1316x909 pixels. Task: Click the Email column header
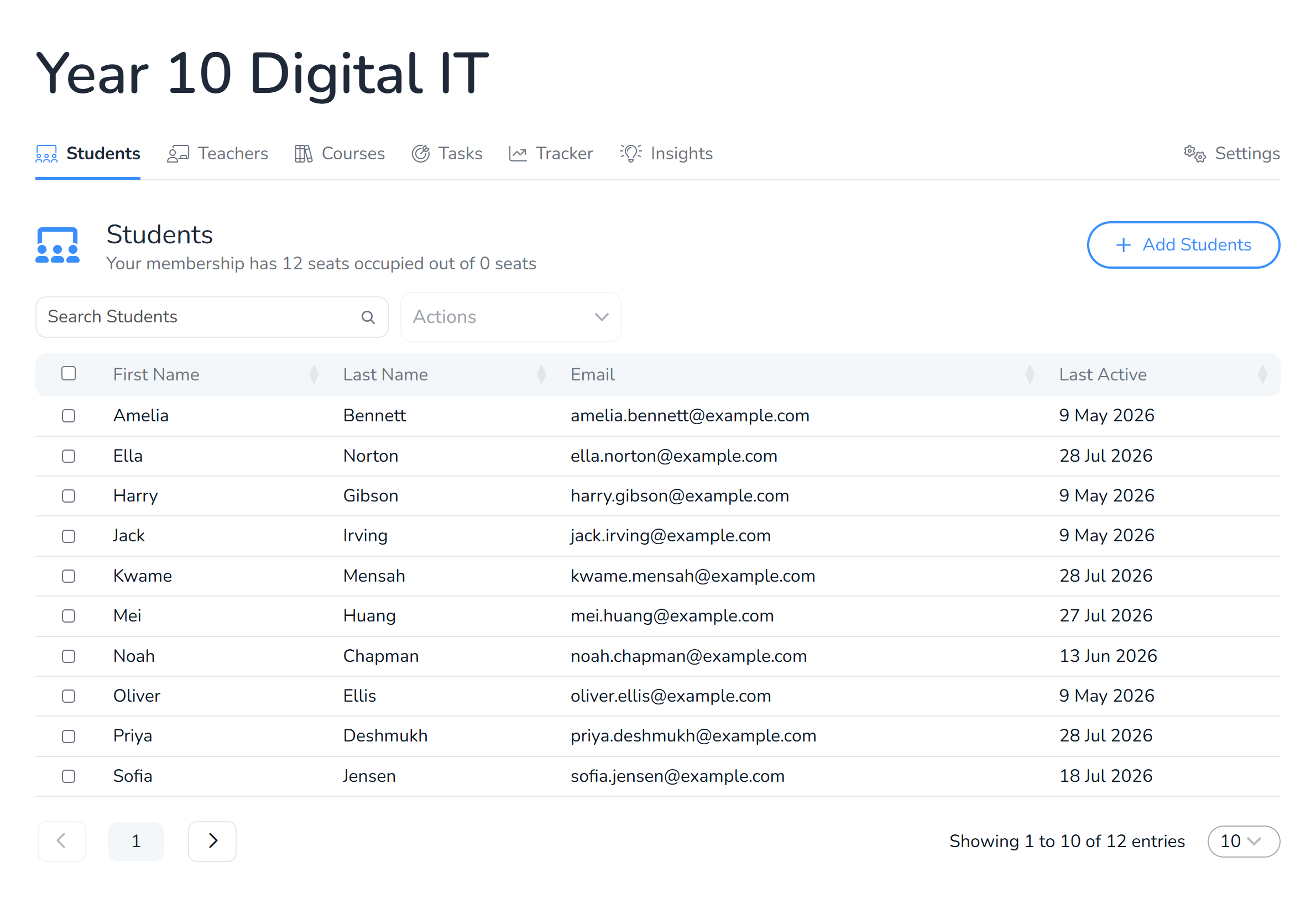(592, 375)
